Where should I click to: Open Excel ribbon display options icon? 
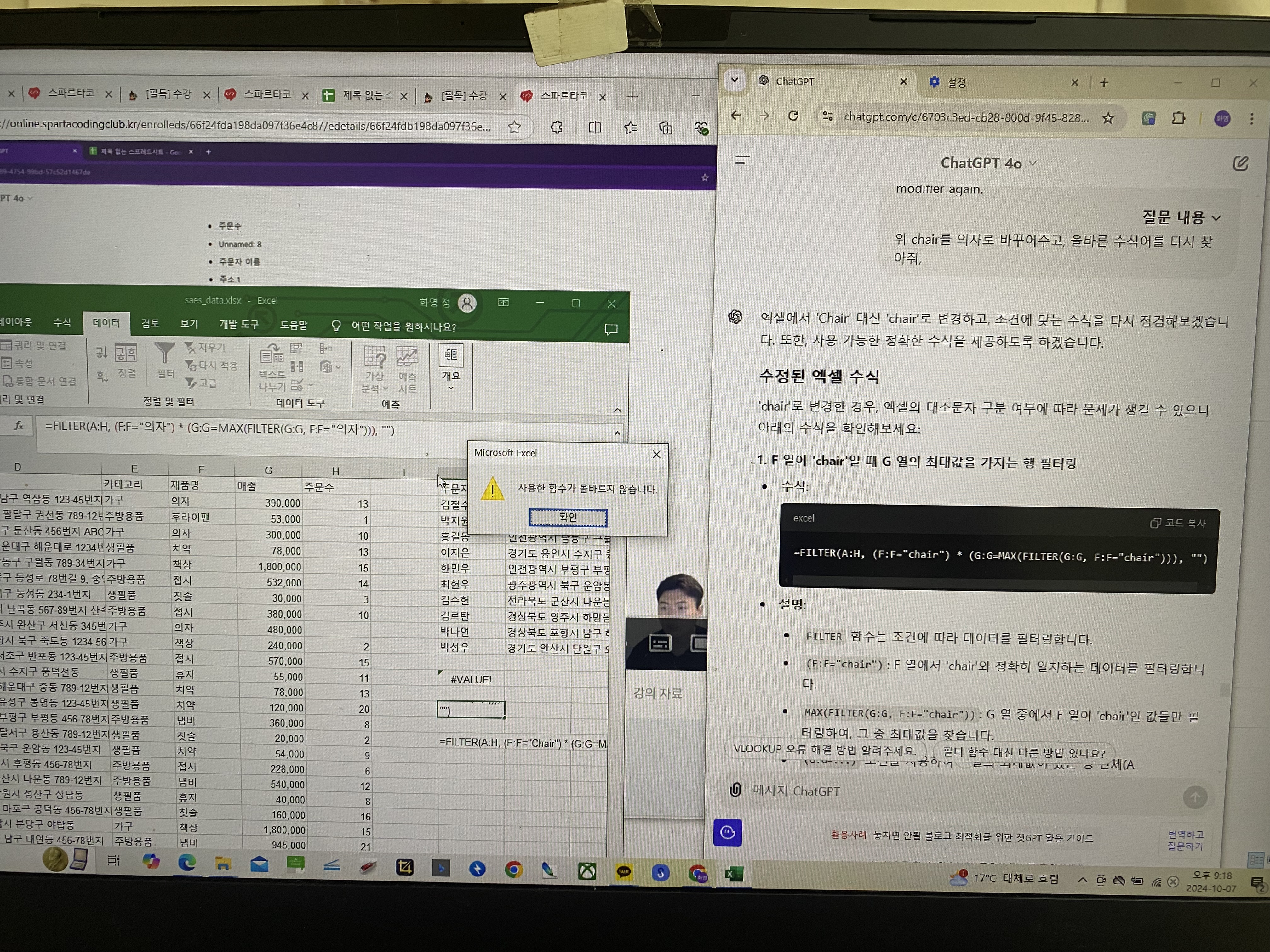(x=504, y=303)
